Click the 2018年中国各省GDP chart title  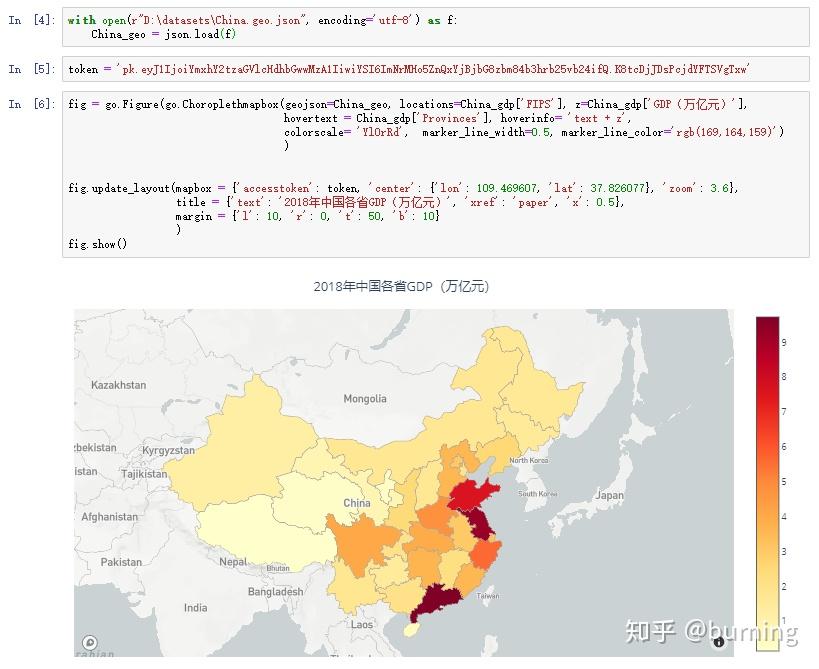tap(404, 285)
